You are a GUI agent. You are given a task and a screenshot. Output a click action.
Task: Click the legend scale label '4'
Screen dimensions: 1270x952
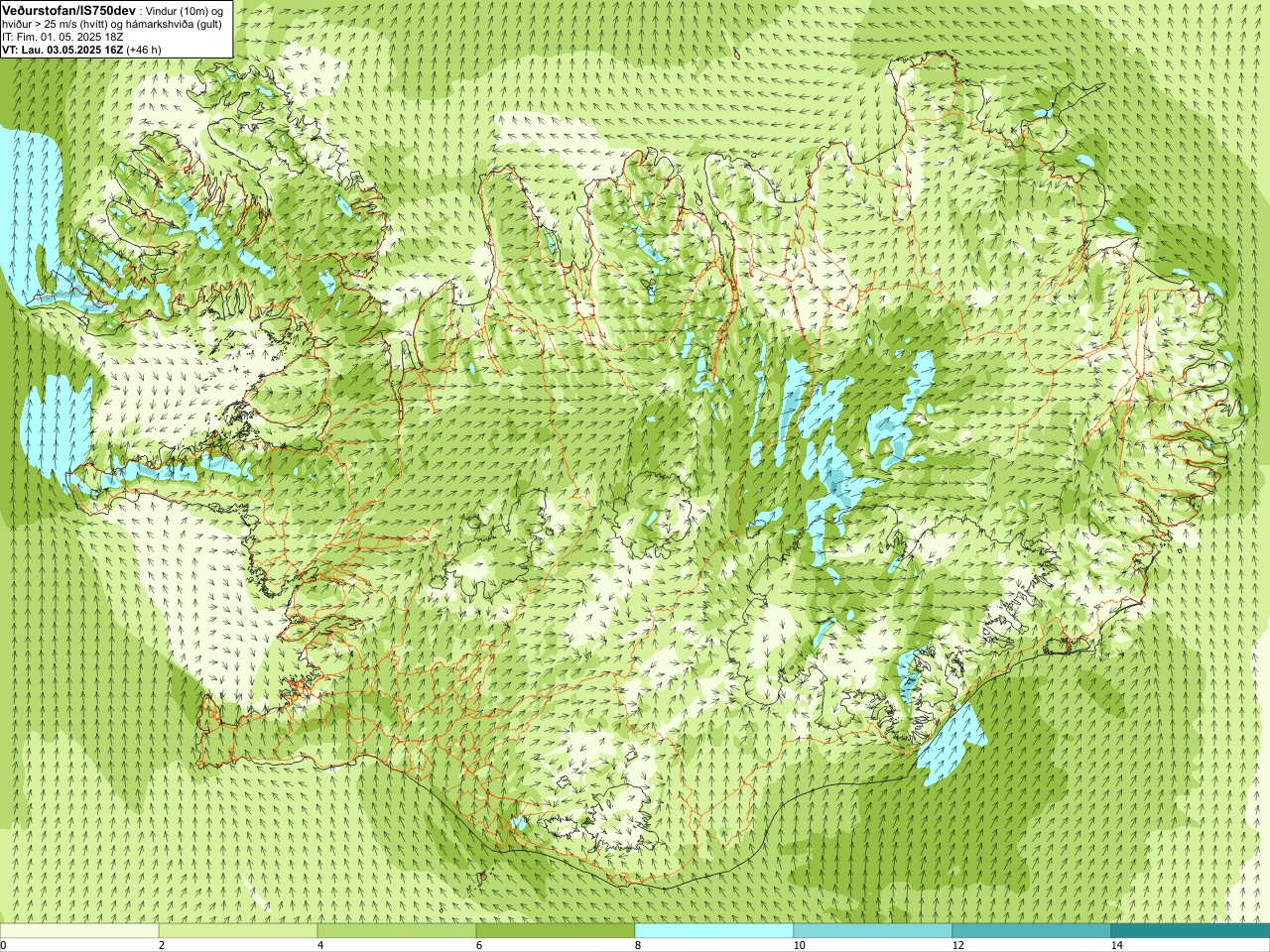320,945
